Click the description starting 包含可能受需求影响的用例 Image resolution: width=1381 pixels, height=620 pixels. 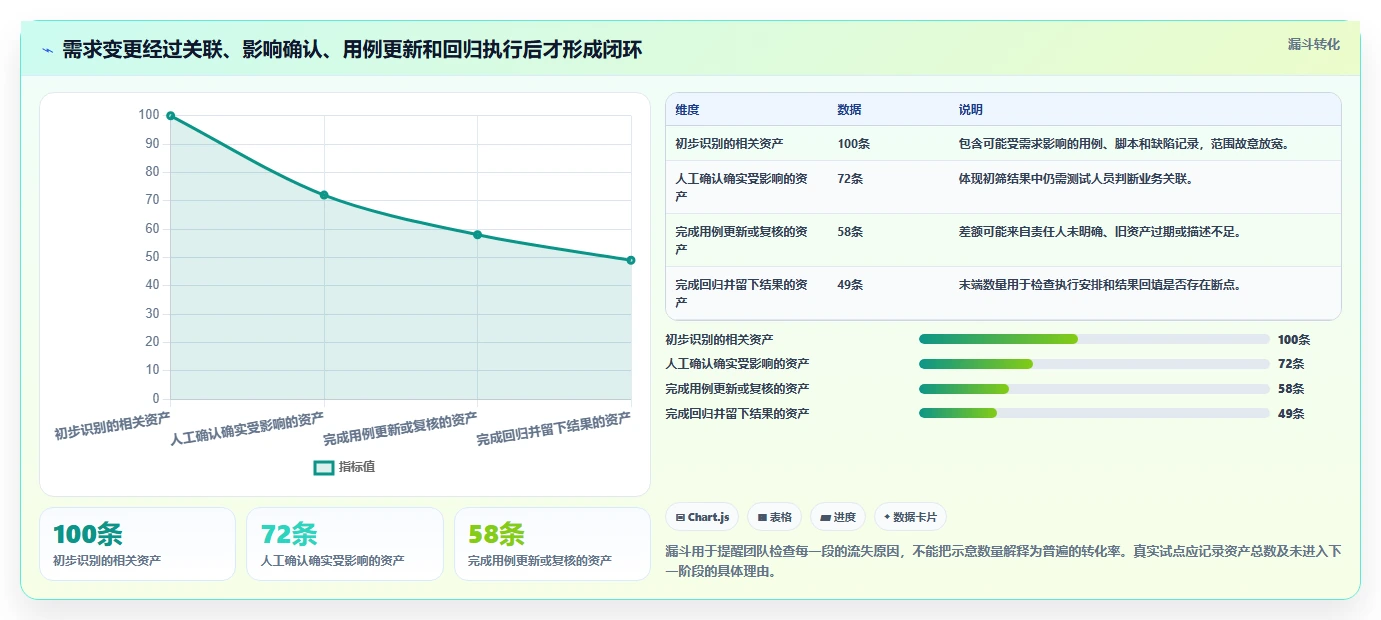[x=1123, y=144]
